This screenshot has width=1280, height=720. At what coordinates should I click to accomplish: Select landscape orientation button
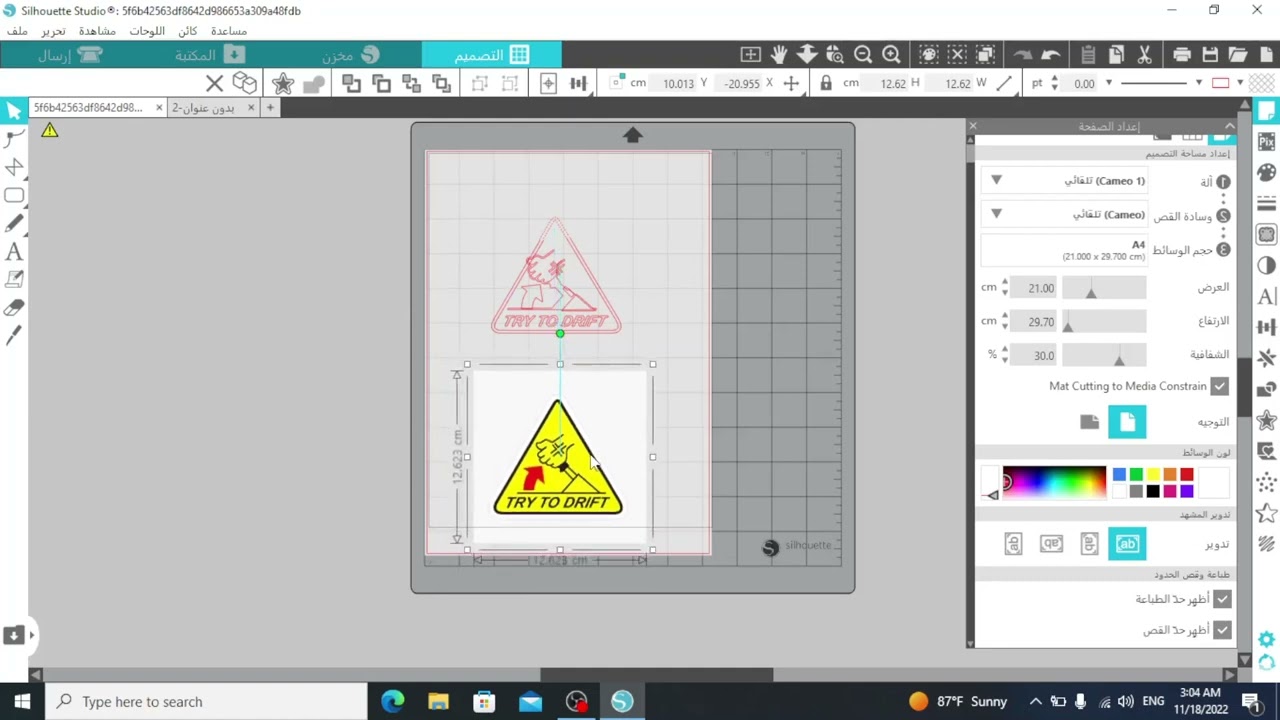click(x=1089, y=422)
